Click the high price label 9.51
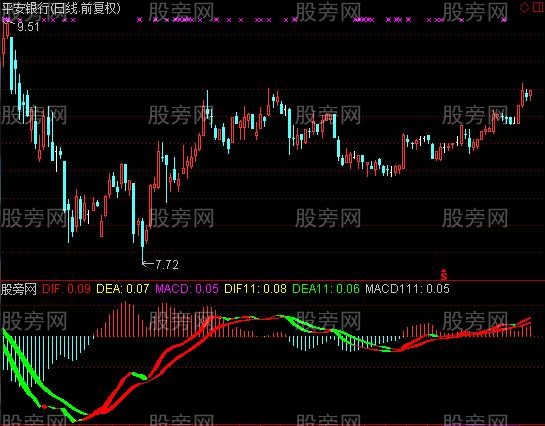The height and width of the screenshot is (426, 545). (28, 27)
